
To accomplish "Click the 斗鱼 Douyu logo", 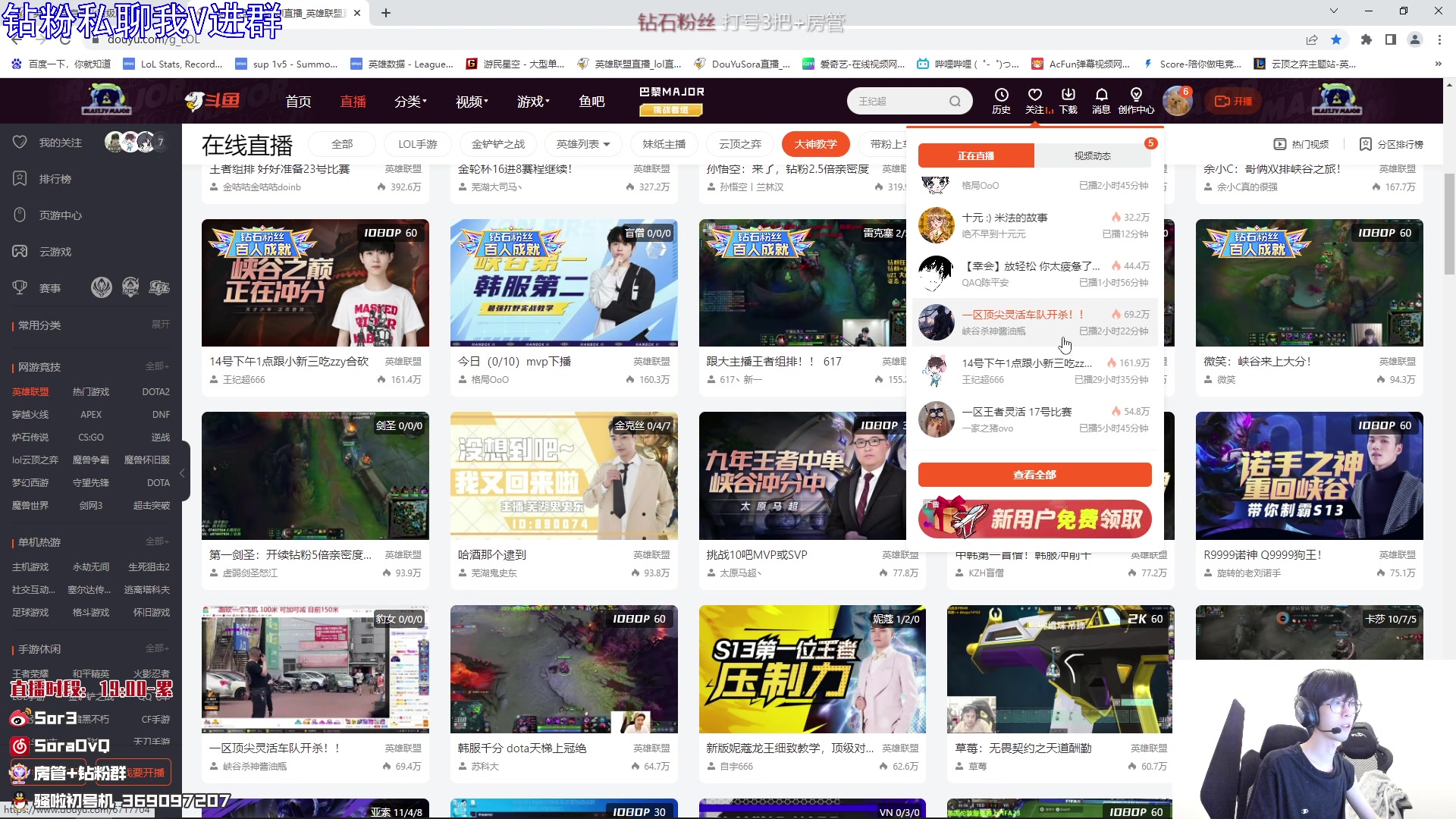I will point(212,101).
